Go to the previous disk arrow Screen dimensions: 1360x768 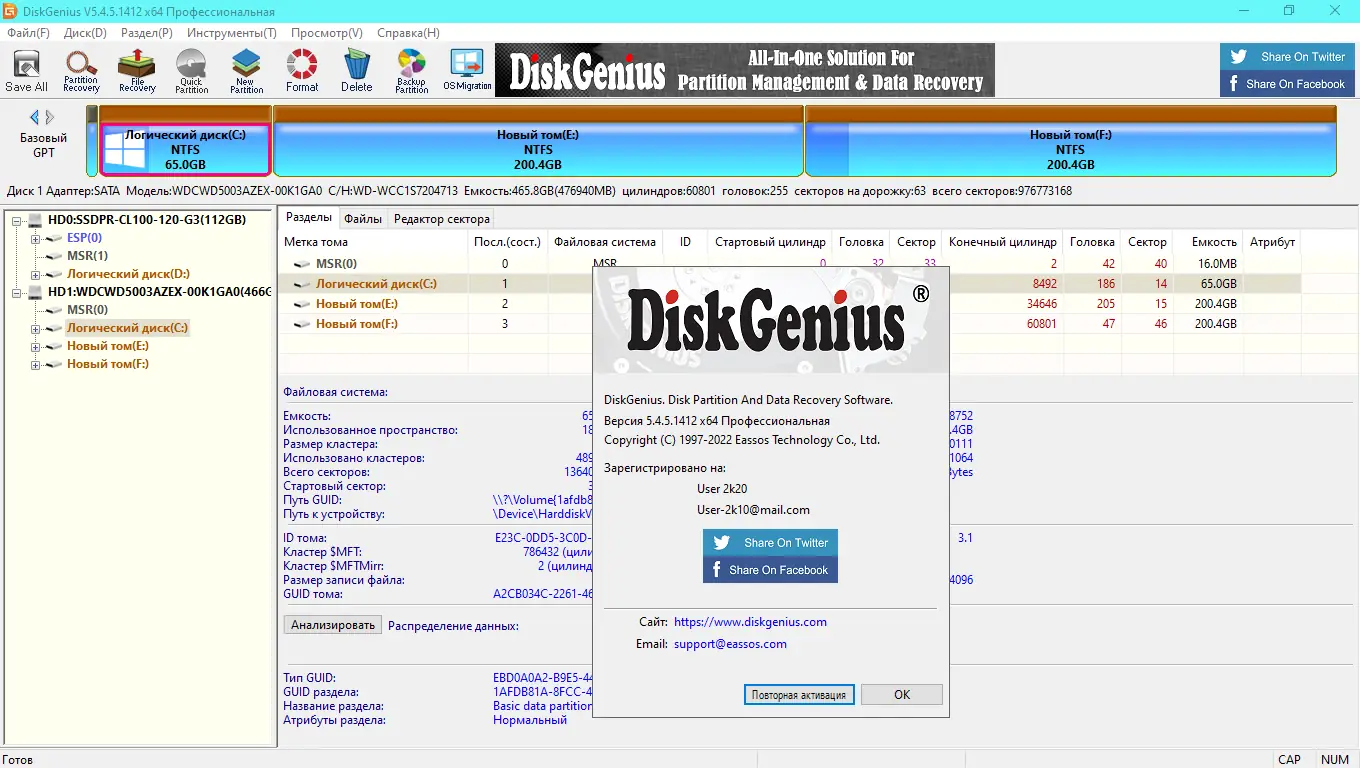pos(35,117)
